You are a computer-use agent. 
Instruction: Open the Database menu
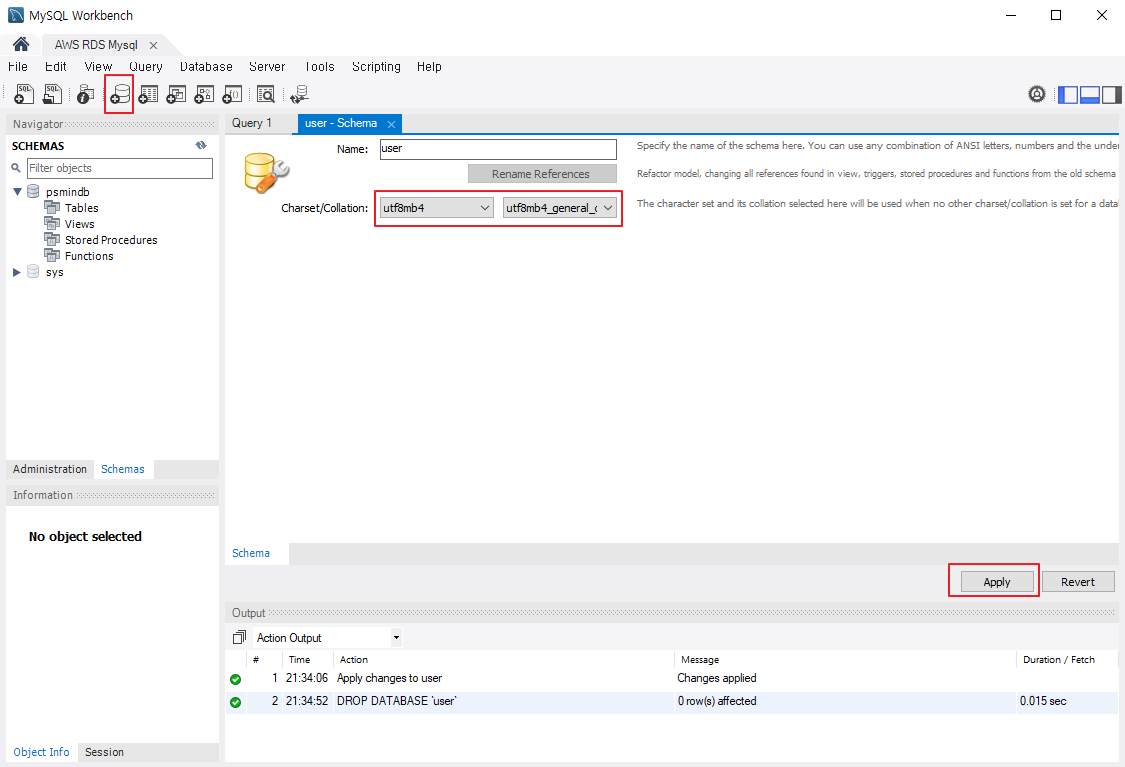click(206, 67)
